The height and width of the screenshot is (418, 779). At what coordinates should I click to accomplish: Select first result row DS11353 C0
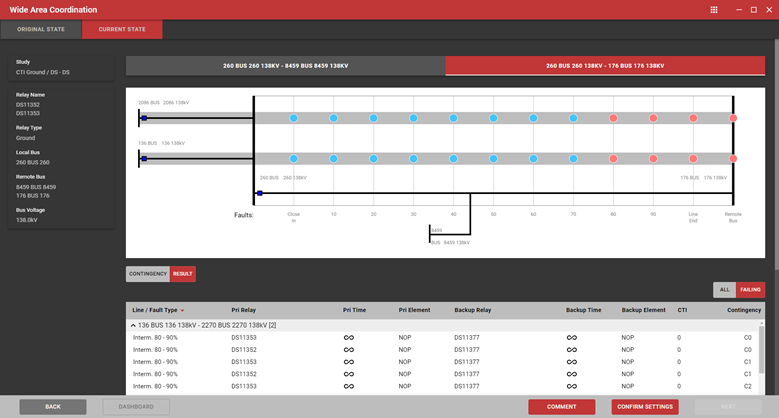pos(442,337)
